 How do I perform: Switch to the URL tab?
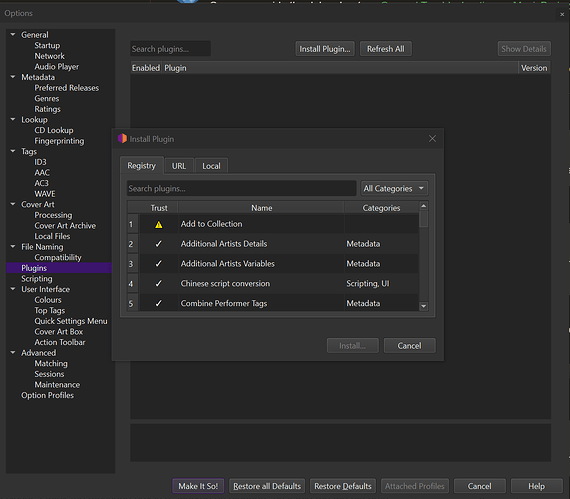[179, 166]
